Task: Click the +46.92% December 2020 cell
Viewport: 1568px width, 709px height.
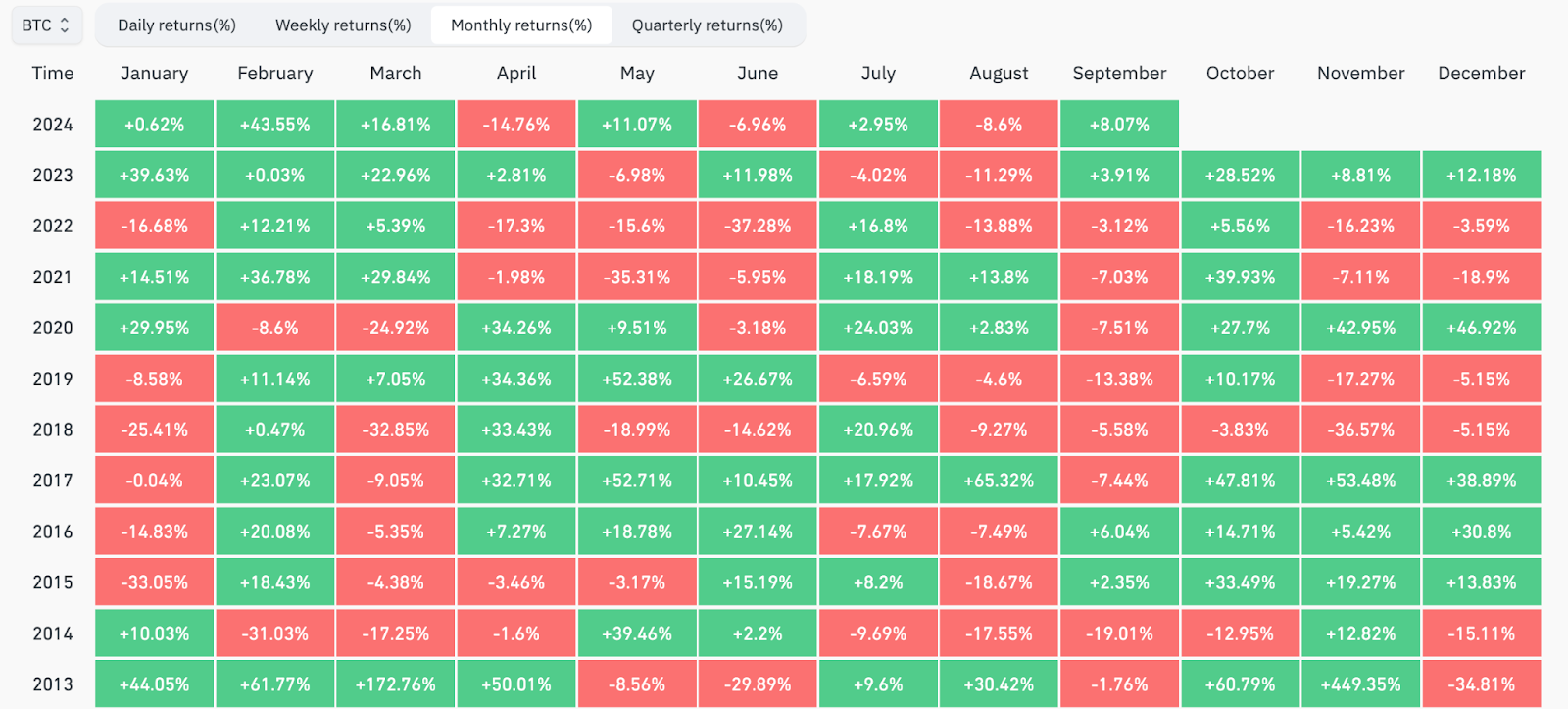Action: pos(1481,329)
